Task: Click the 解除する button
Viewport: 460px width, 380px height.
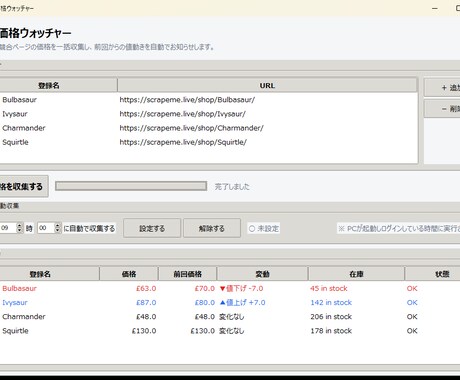Action: point(212,228)
